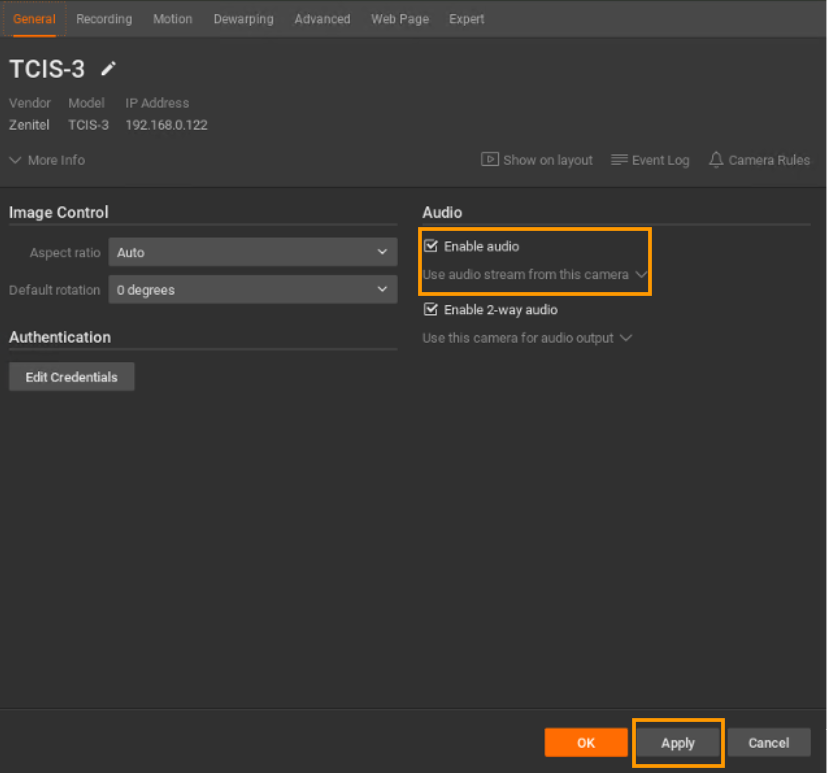
Task: Open the Expert tab
Action: pos(466,19)
